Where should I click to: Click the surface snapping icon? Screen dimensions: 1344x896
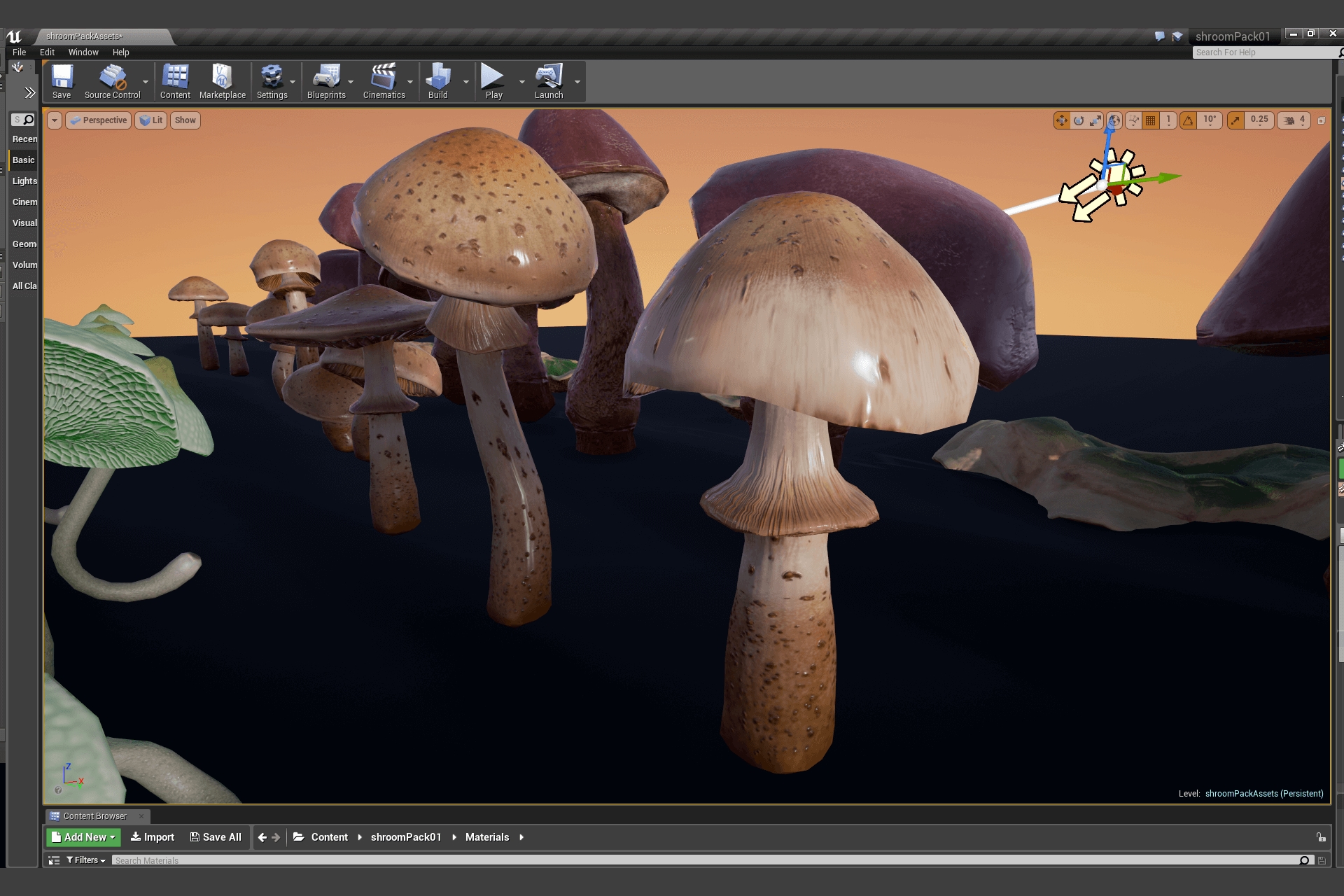1133,120
